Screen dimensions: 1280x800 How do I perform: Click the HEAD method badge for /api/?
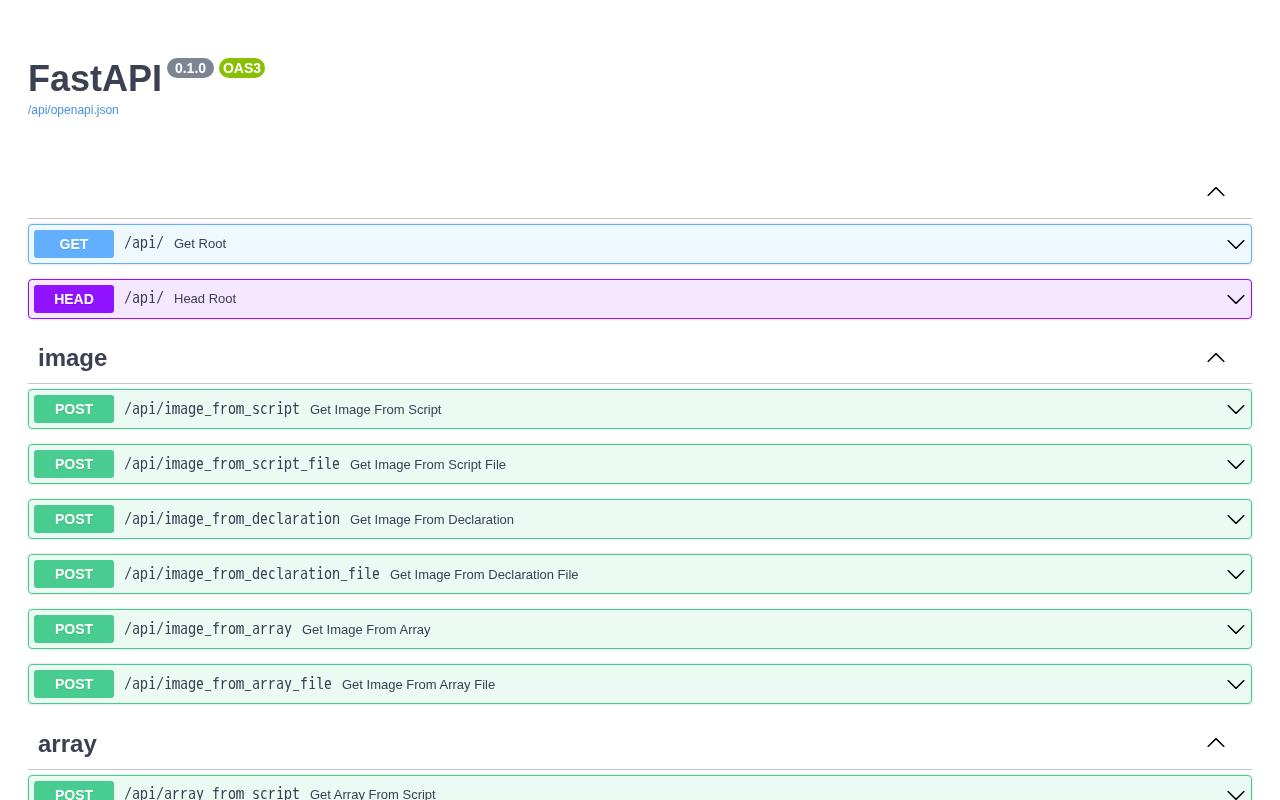(74, 299)
